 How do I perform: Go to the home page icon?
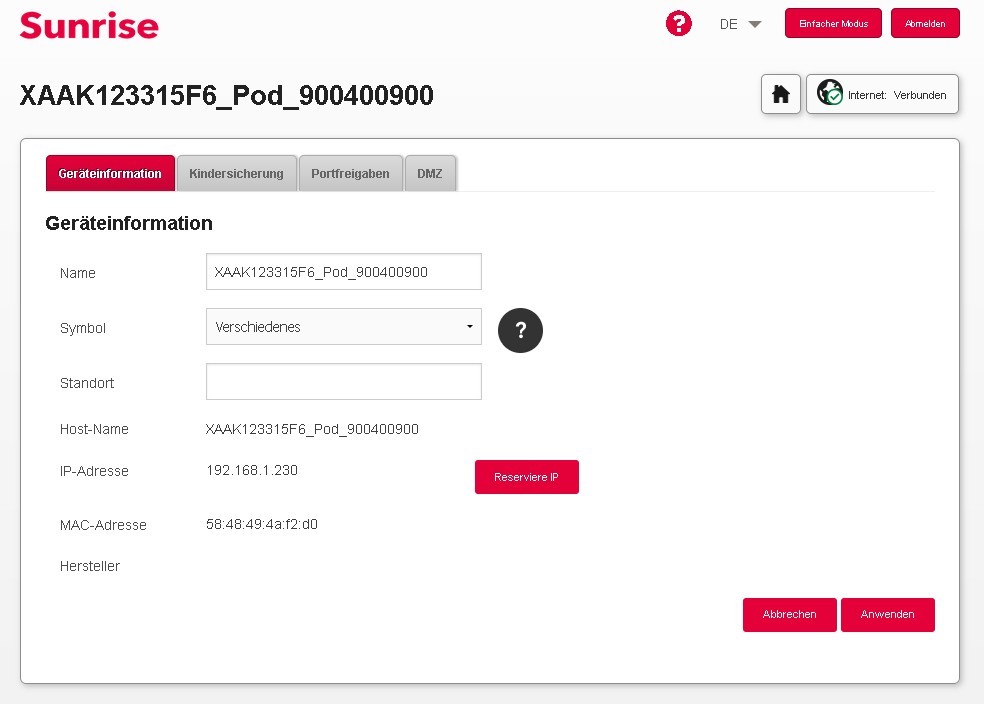(781, 95)
